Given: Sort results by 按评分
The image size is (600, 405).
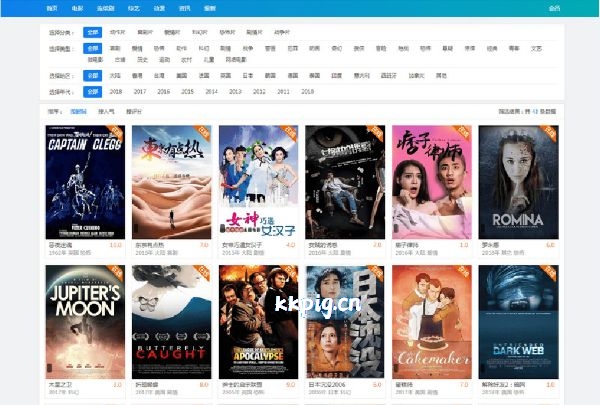Looking at the screenshot, I should 134,111.
